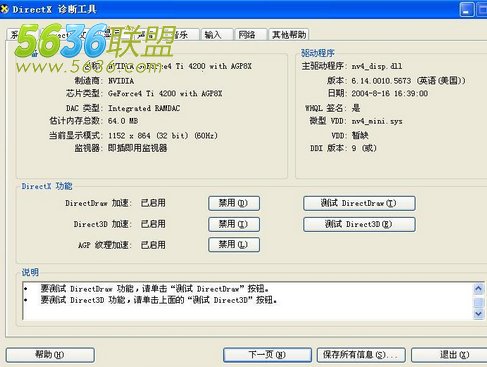487x367 pixels.
Task: Click mini VDD value "nv4_mini.sys"
Action: 377,121
